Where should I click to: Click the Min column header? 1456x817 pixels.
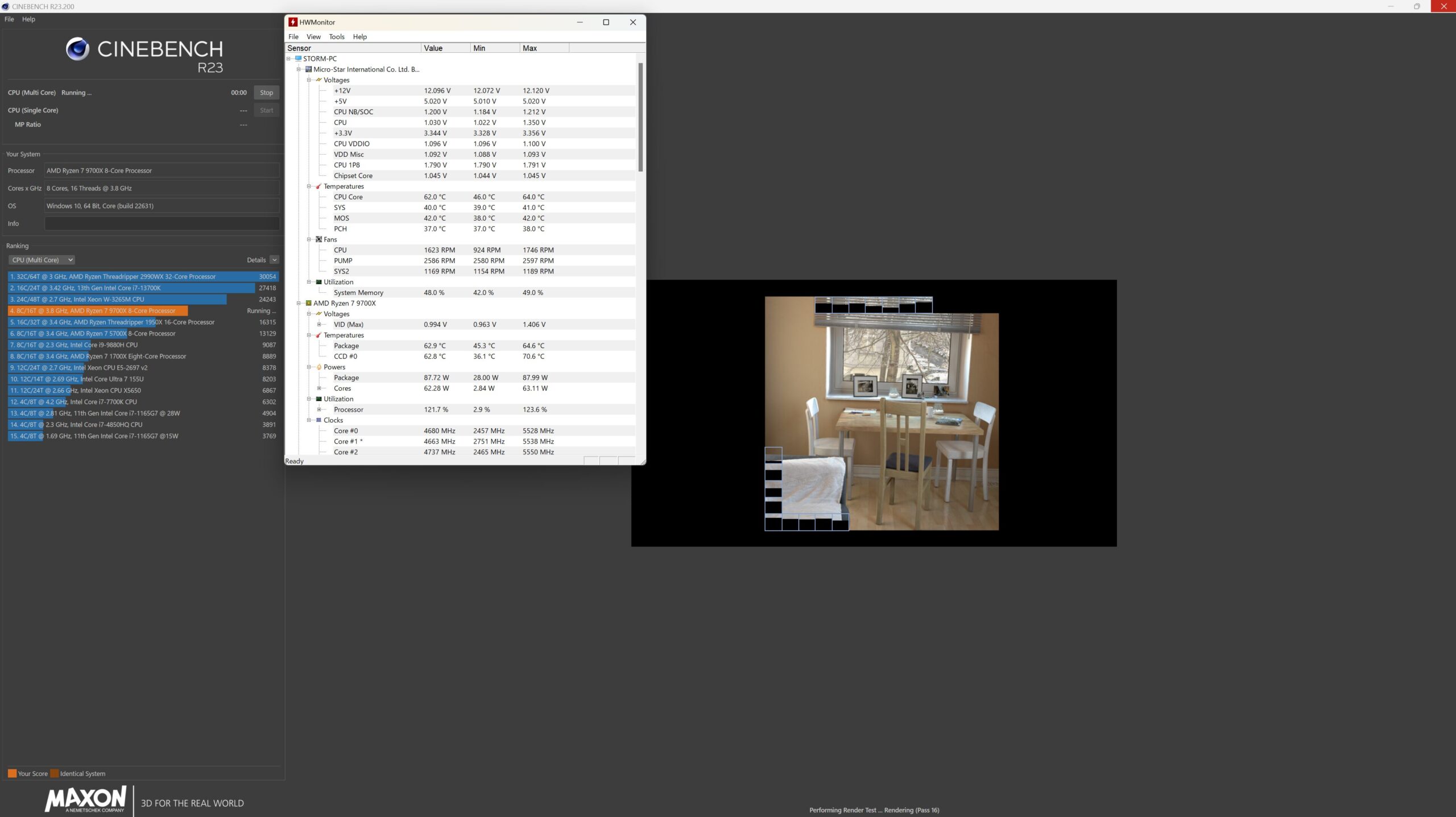coord(495,48)
